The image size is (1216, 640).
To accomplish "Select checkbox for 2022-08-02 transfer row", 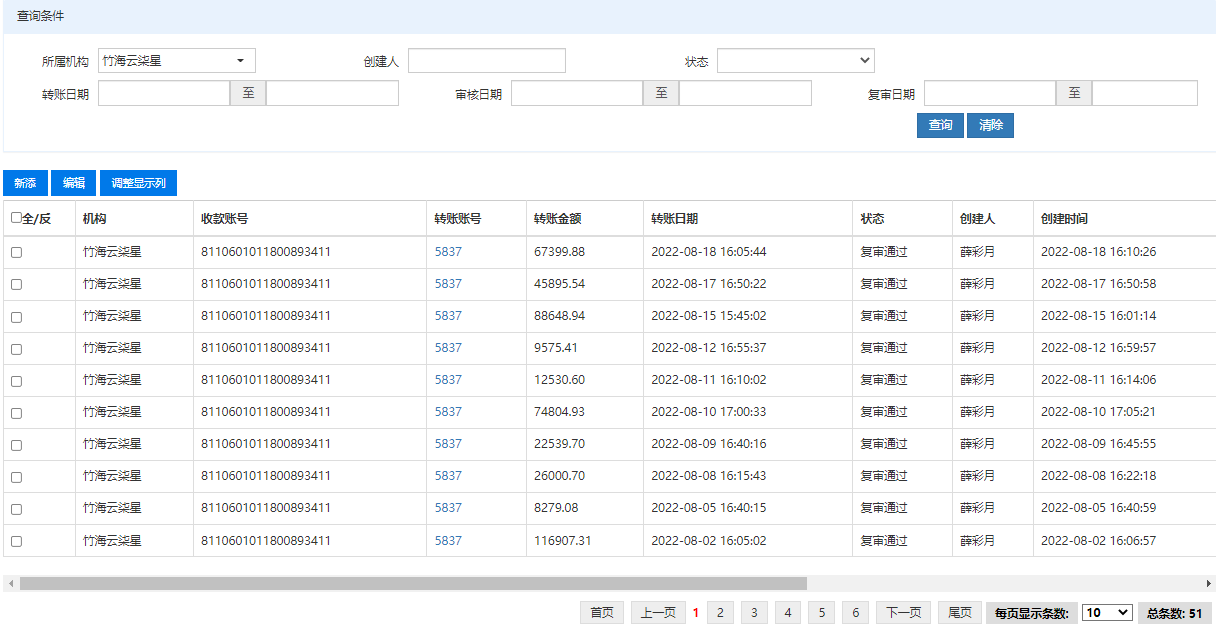I will pos(16,541).
